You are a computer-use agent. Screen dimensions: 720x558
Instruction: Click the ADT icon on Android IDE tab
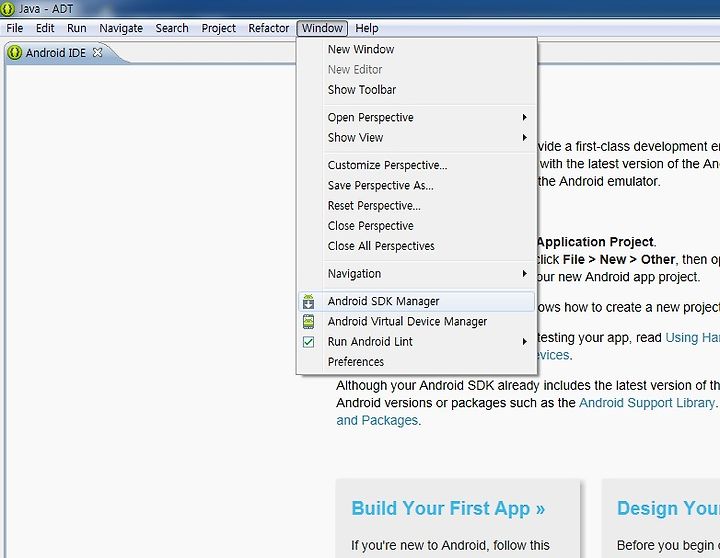[x=15, y=53]
